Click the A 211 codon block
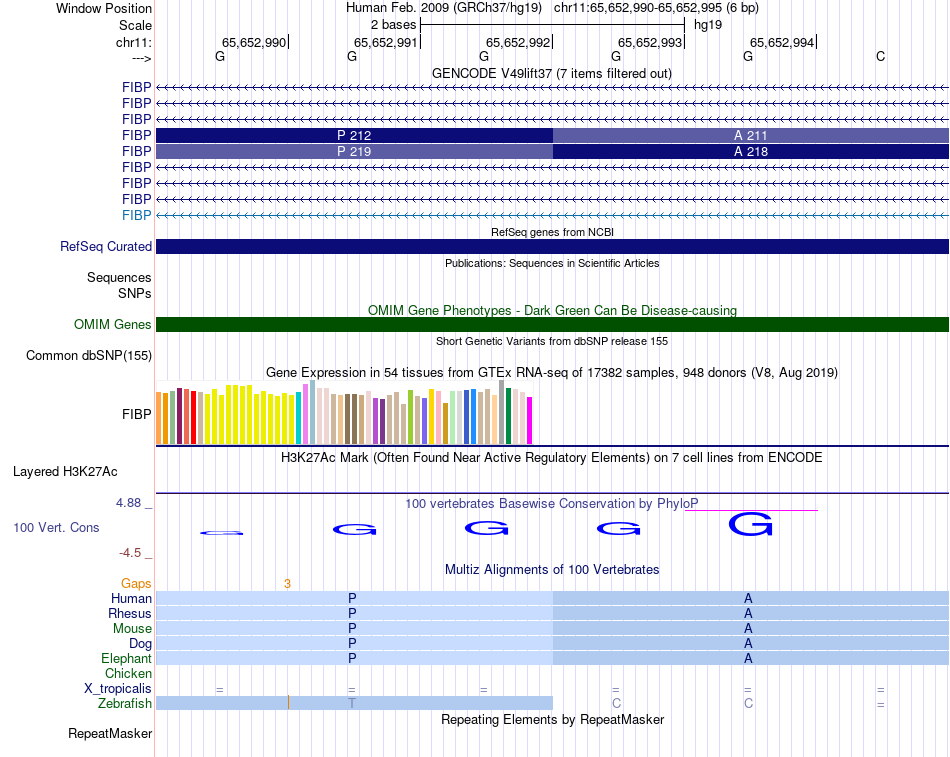 tap(751, 135)
